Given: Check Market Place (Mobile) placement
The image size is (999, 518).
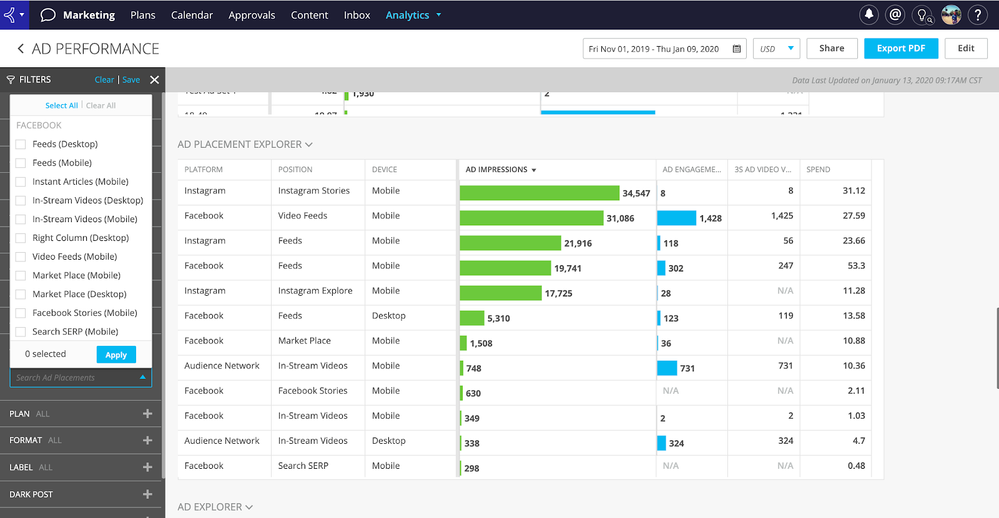Looking at the screenshot, I should coord(20,275).
